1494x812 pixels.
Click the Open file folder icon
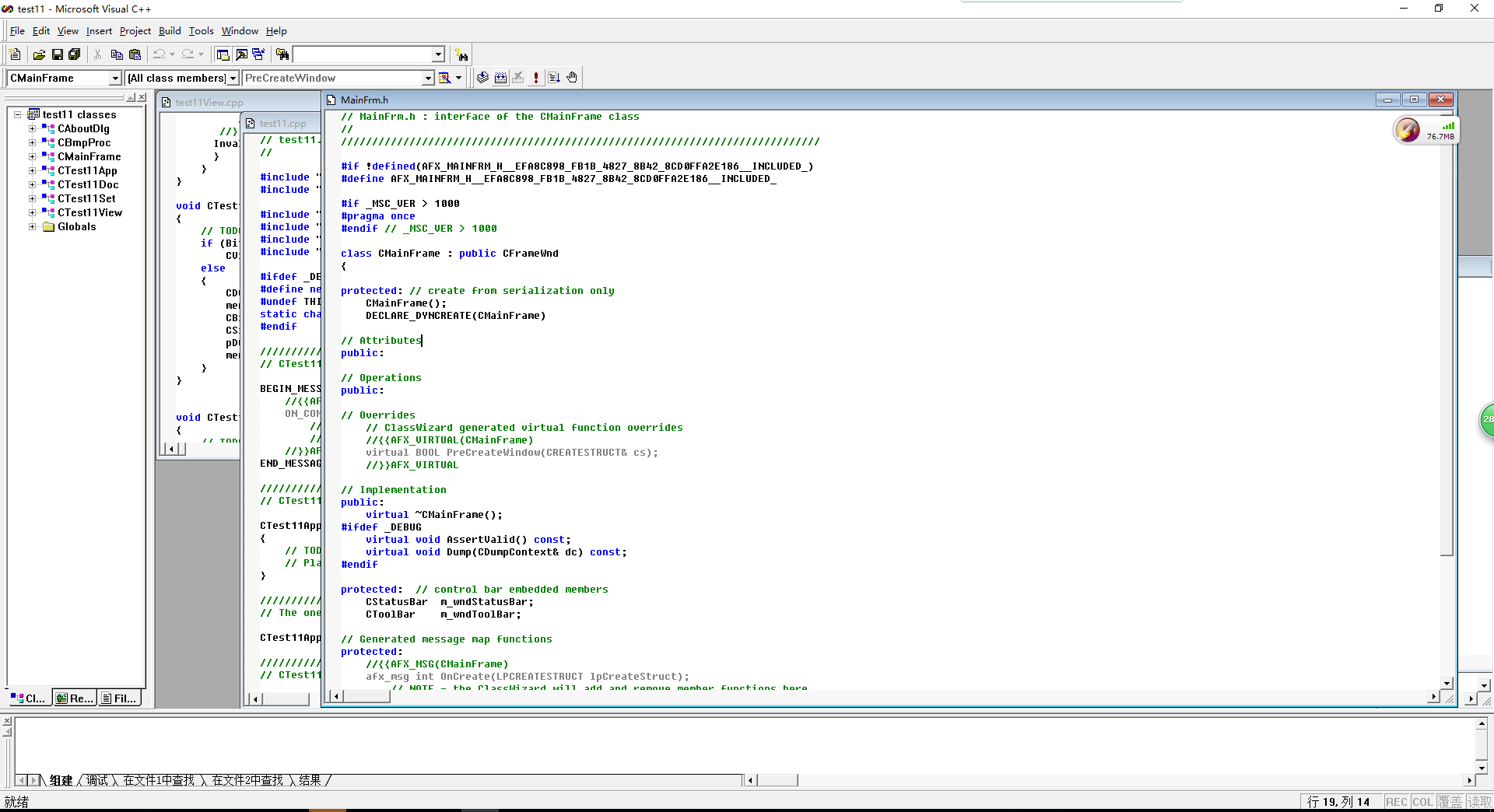point(39,54)
